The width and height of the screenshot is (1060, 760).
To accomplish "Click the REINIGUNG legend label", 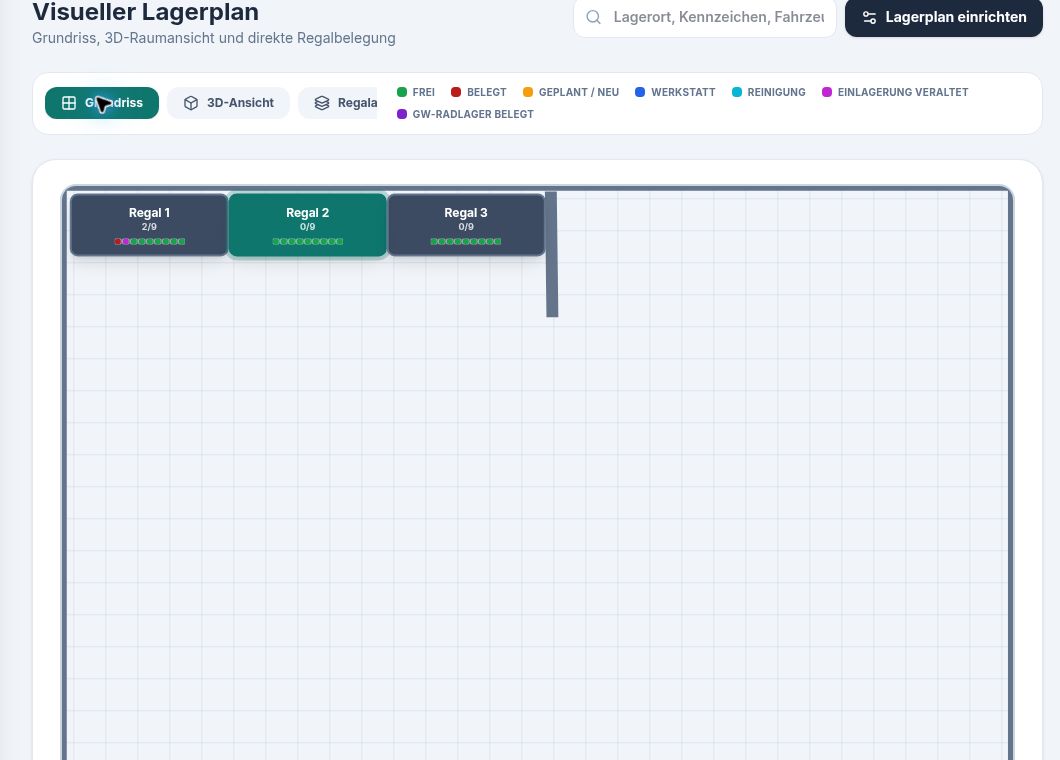I will tap(776, 92).
